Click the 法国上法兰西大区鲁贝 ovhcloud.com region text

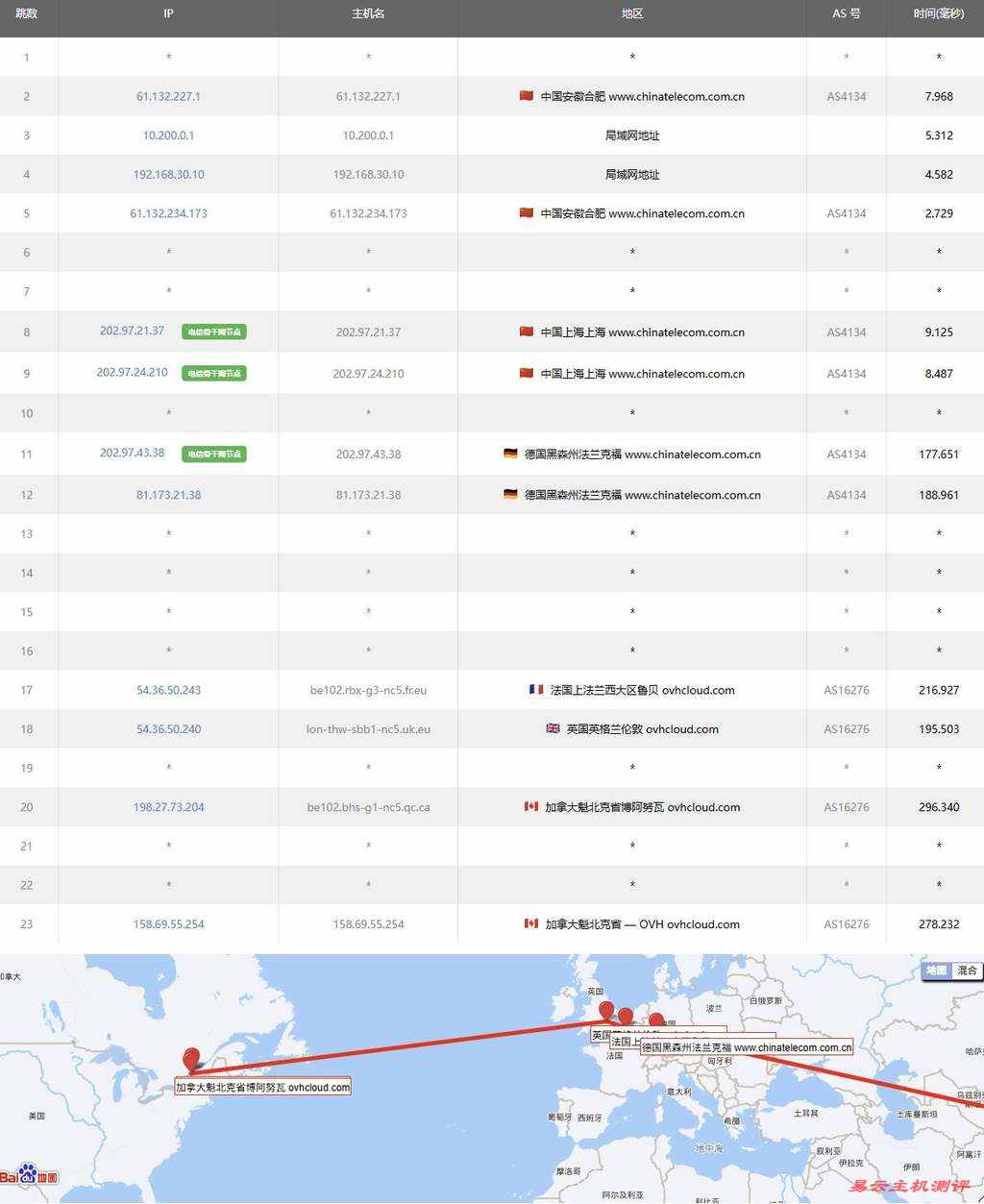[x=642, y=690]
